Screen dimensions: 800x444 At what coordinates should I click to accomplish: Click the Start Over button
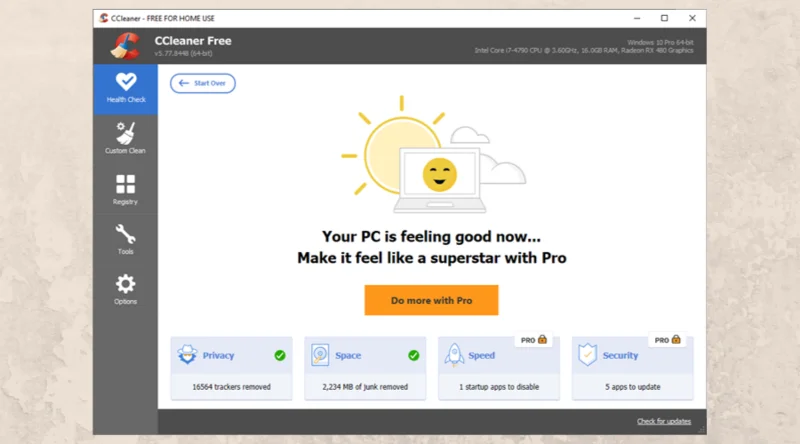coord(203,83)
